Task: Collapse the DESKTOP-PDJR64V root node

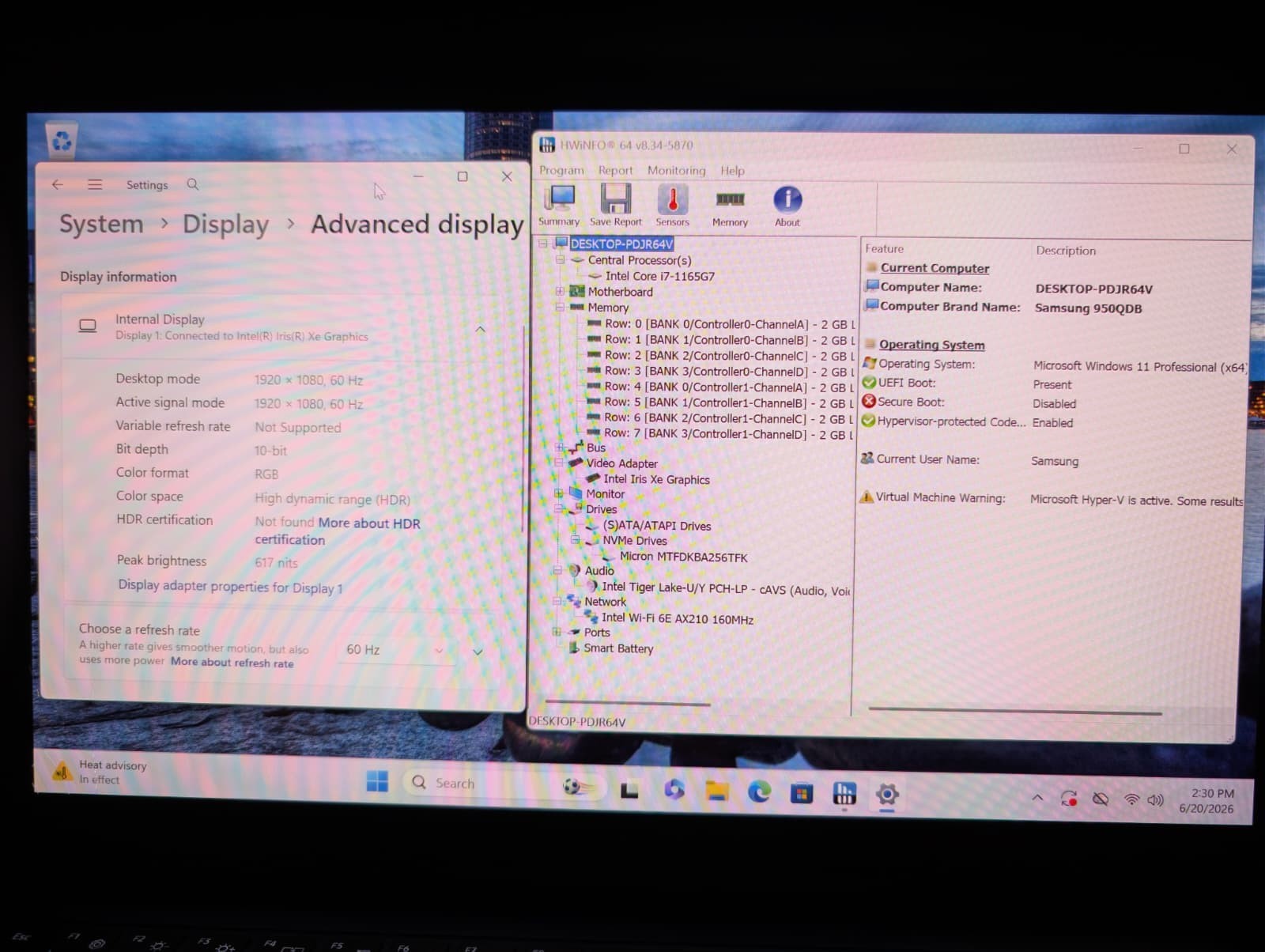Action: tap(543, 244)
